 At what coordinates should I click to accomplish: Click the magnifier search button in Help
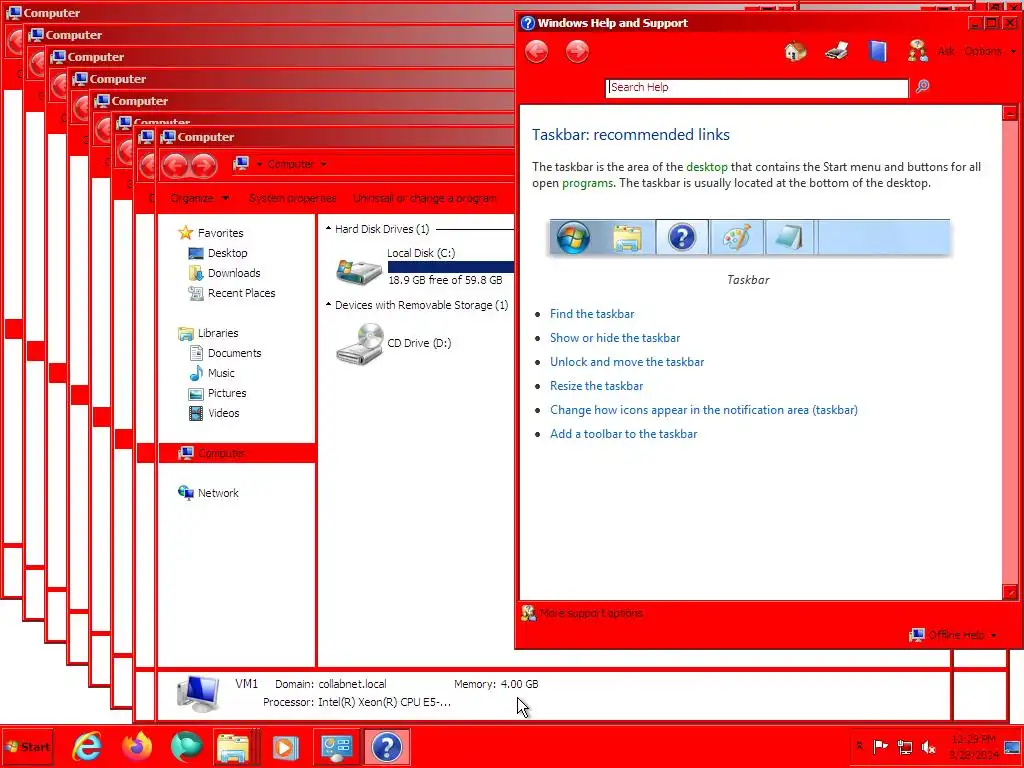click(x=922, y=87)
